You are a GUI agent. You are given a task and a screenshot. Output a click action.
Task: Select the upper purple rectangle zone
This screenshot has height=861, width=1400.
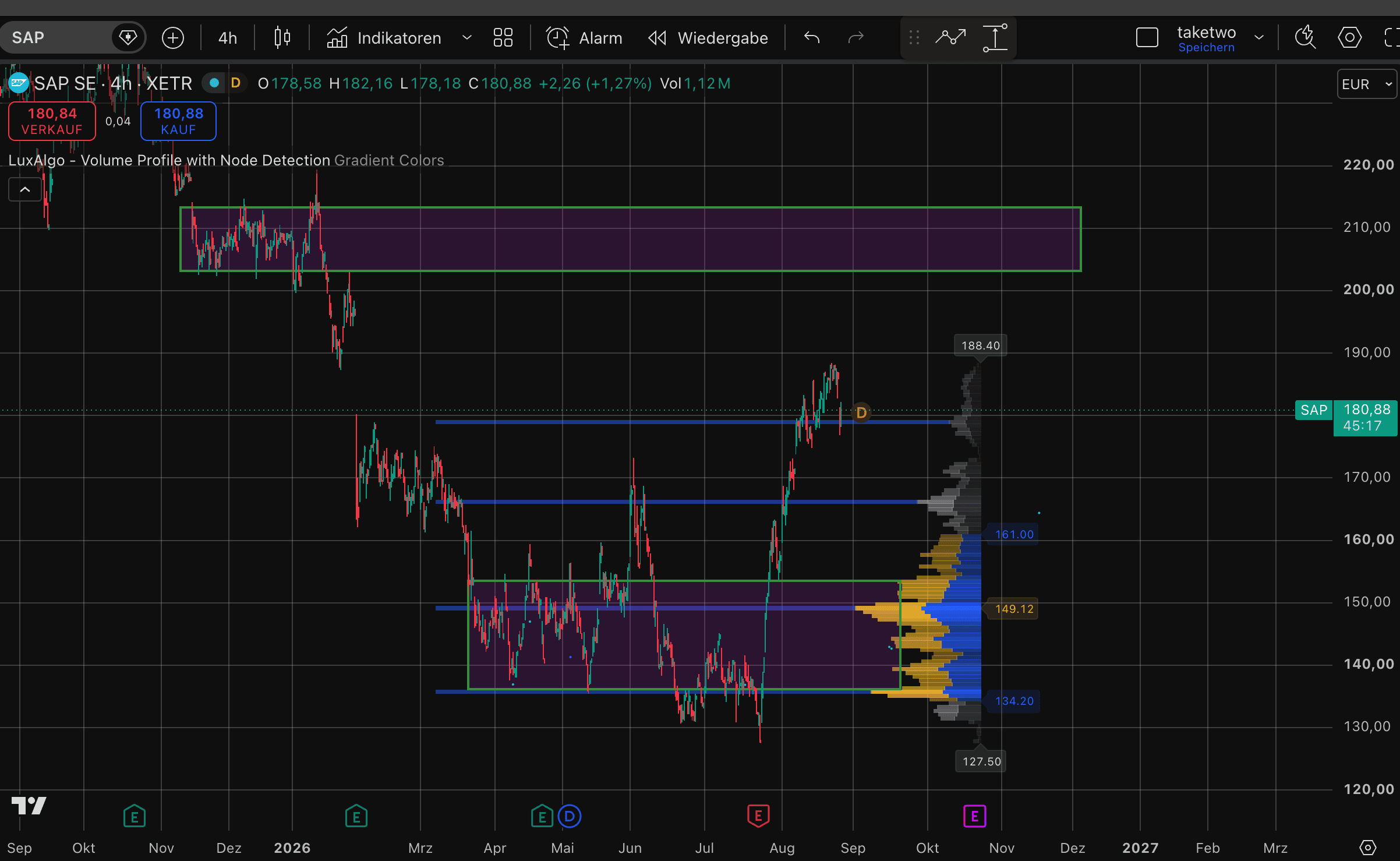coord(630,239)
